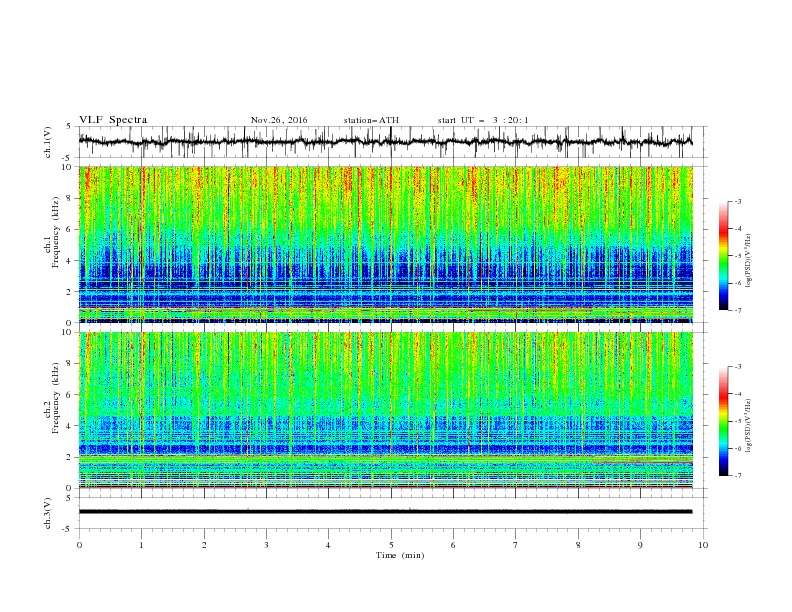Click the '-3' tick on ch.1 colorbar
The height and width of the screenshot is (612, 792).
pyautogui.click(x=737, y=201)
